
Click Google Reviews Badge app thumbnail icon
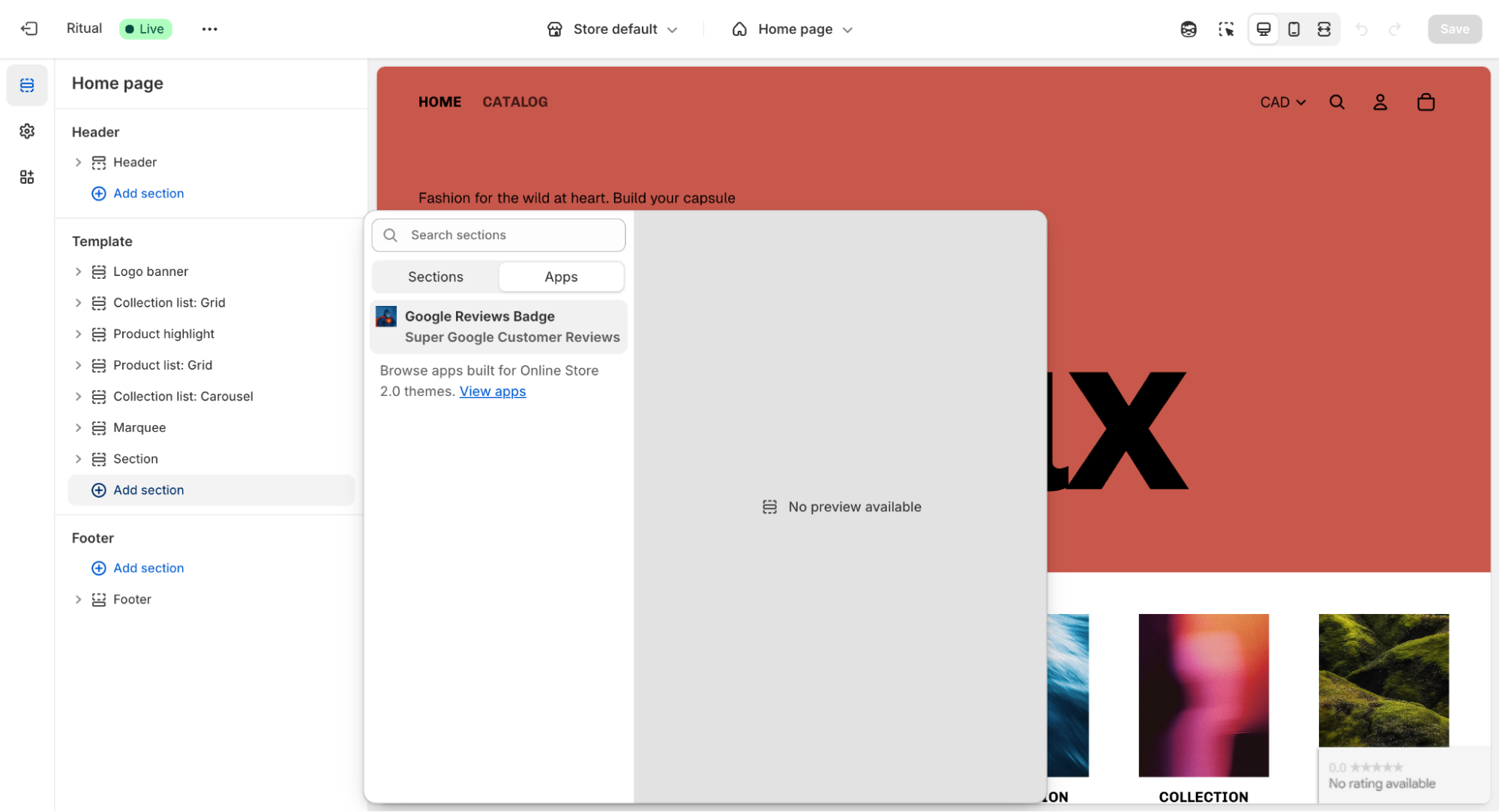(x=386, y=316)
